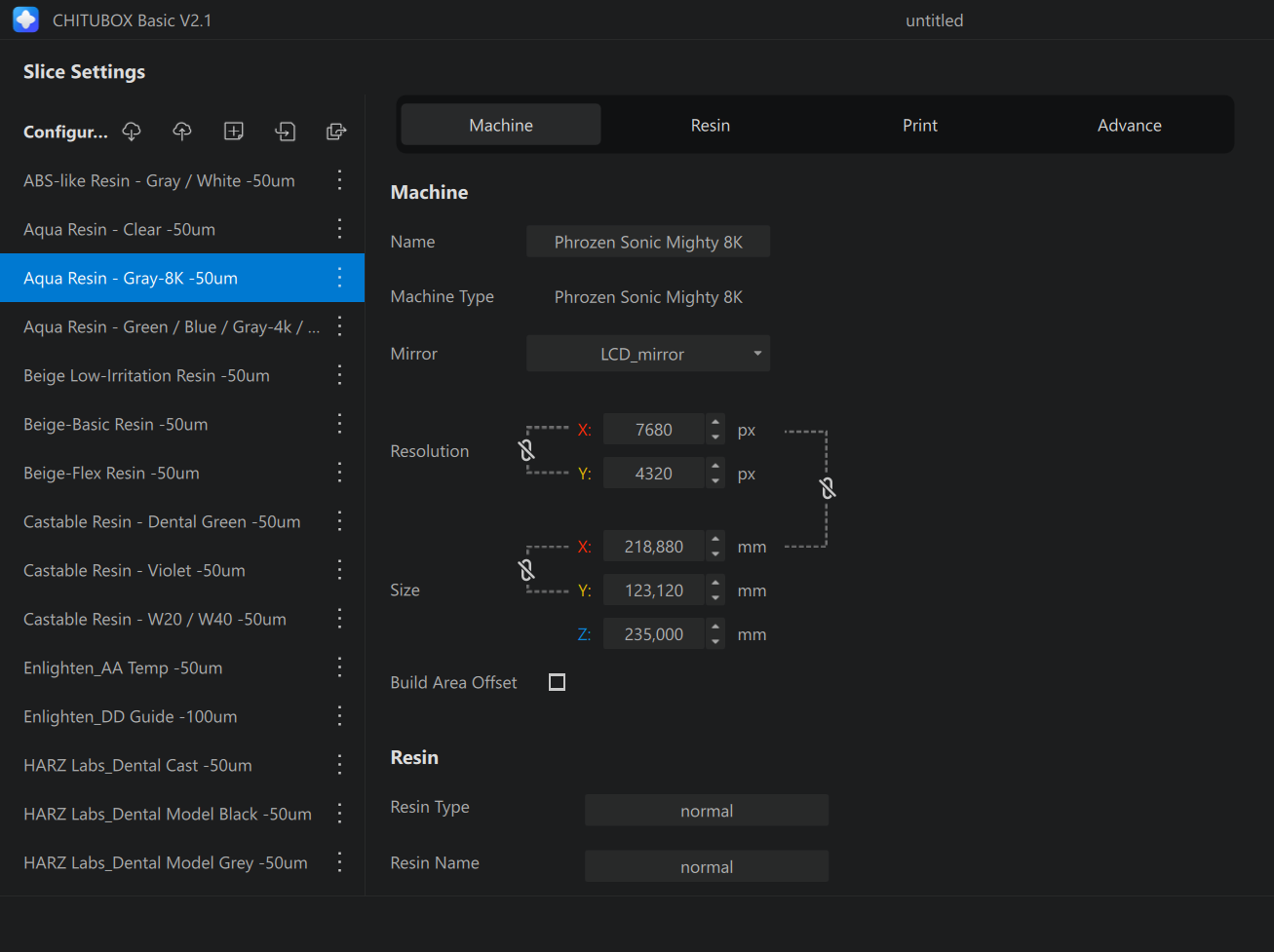This screenshot has width=1274, height=952.
Task: Toggle the resolution-to-size link lock
Action: pyautogui.click(x=828, y=487)
